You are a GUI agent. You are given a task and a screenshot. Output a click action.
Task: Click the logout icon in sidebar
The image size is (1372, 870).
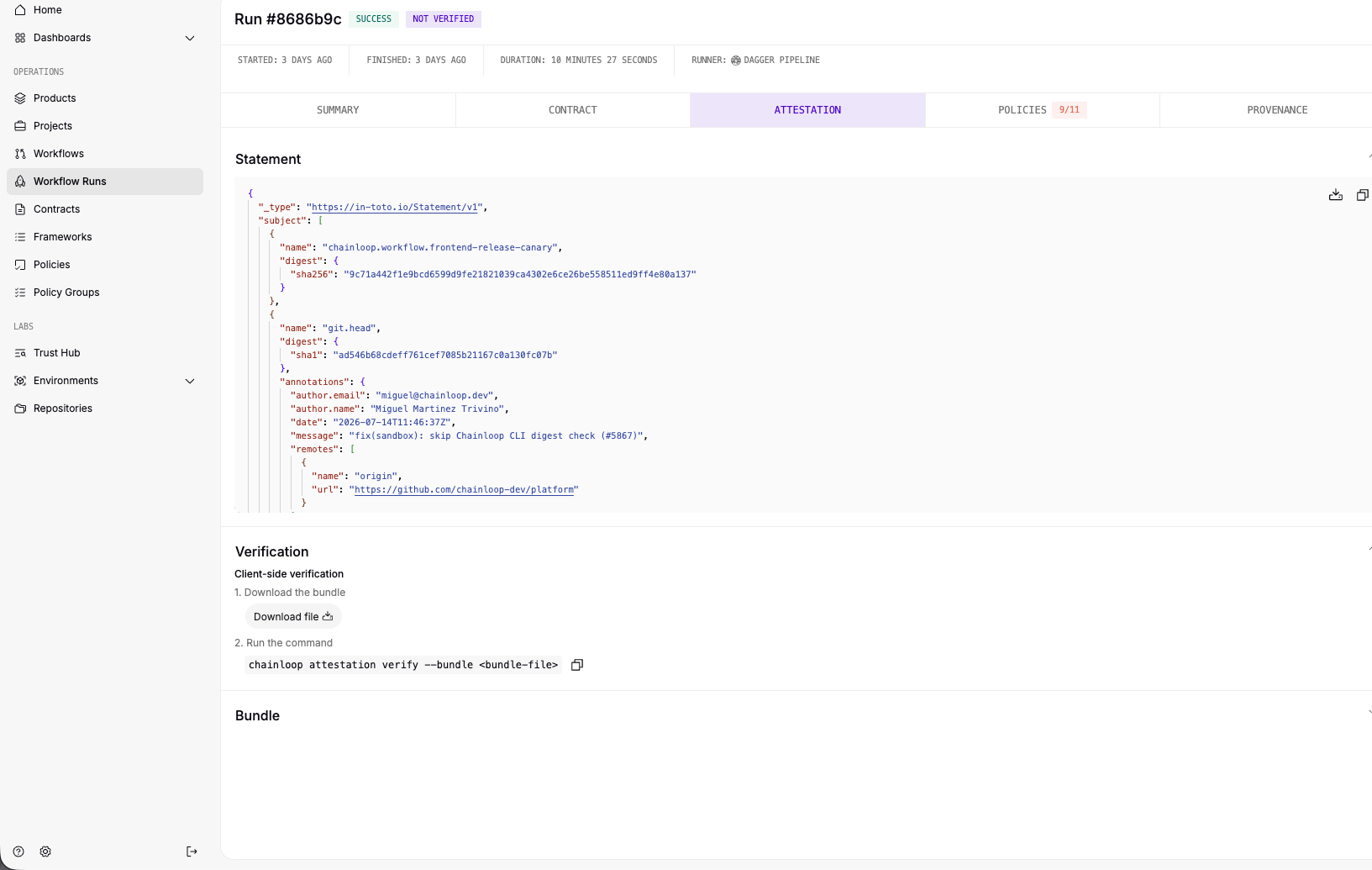coord(192,852)
